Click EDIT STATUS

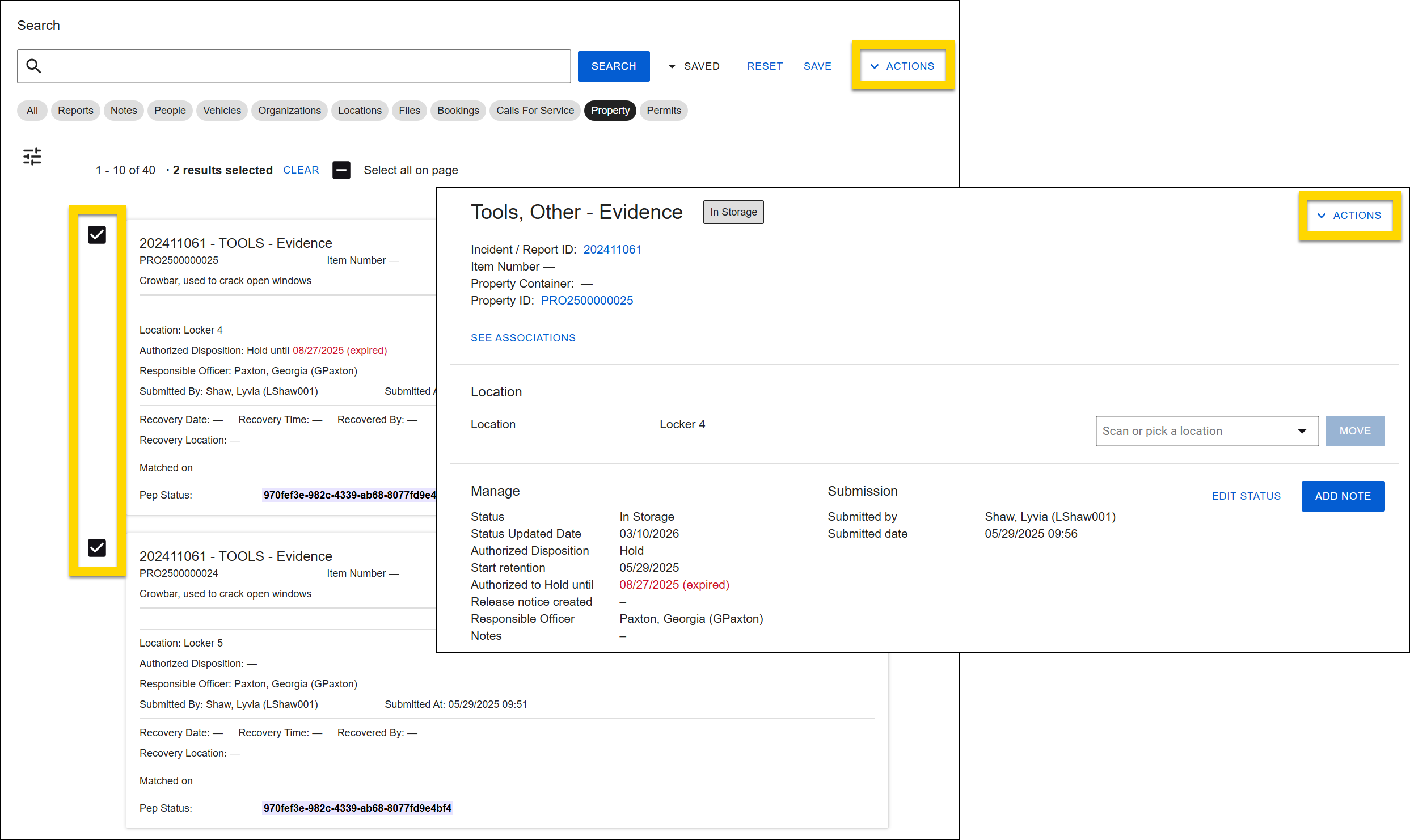click(x=1246, y=496)
